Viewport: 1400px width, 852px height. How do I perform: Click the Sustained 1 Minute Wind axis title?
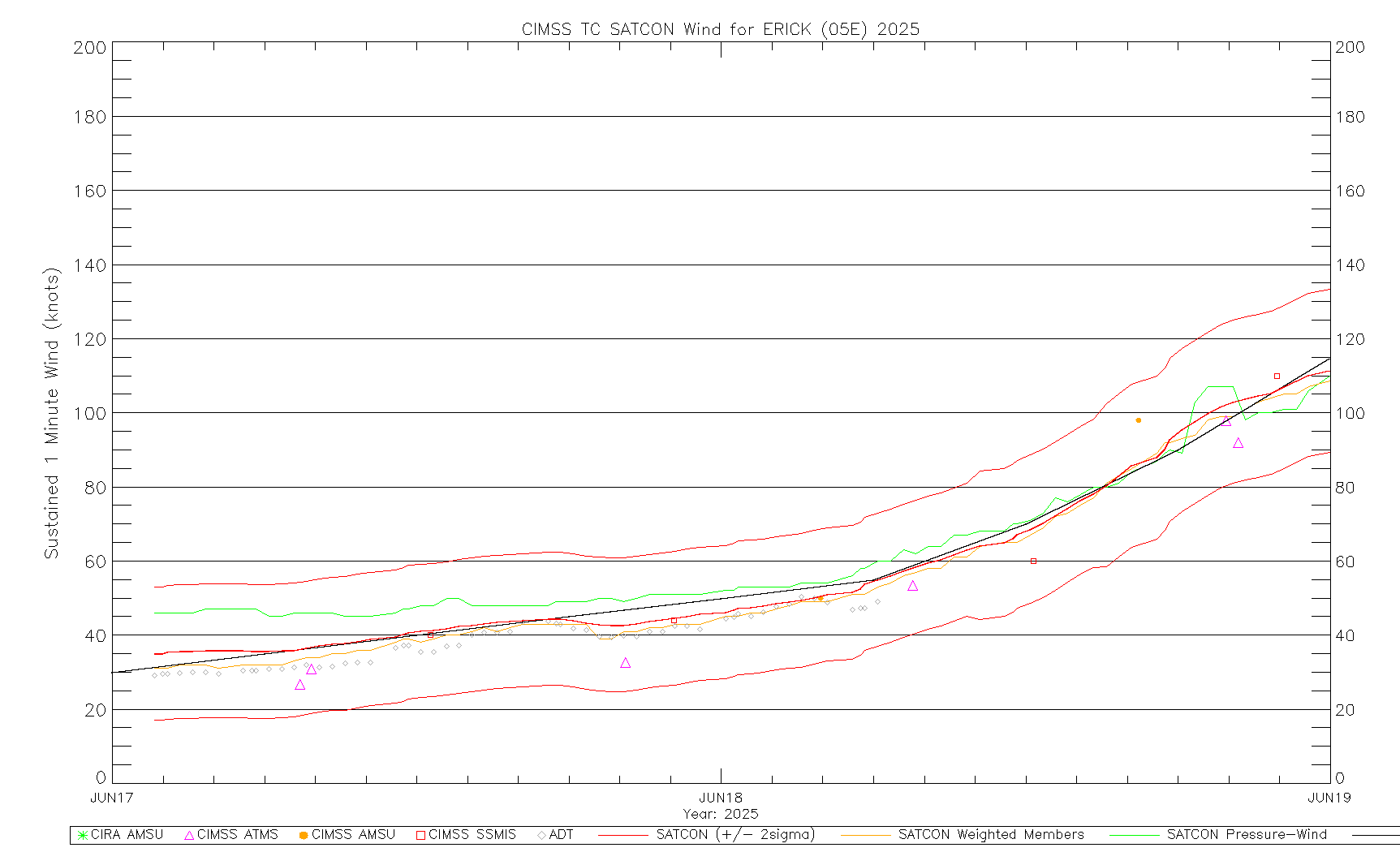pyautogui.click(x=52, y=413)
